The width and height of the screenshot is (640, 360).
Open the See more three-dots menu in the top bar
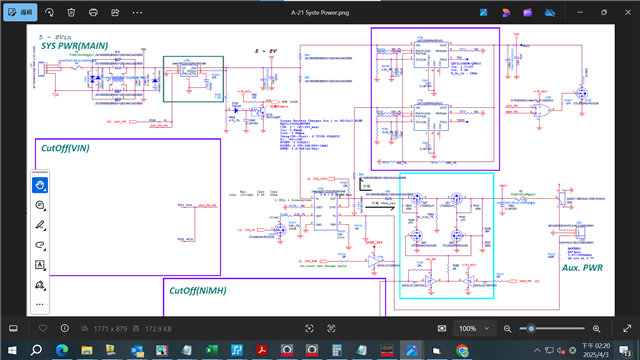pyautogui.click(x=137, y=13)
